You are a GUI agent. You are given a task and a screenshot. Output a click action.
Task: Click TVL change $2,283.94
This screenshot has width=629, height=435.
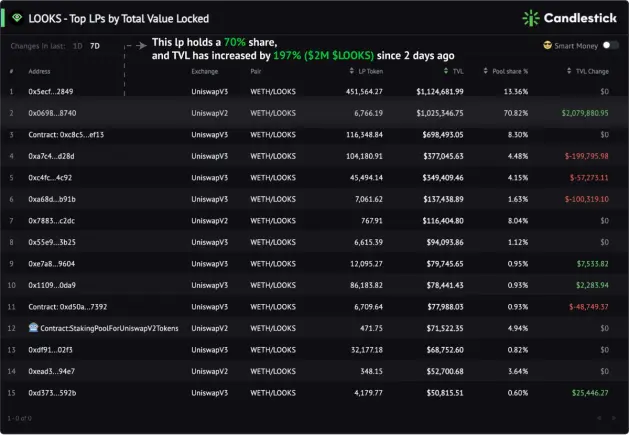[592, 285]
